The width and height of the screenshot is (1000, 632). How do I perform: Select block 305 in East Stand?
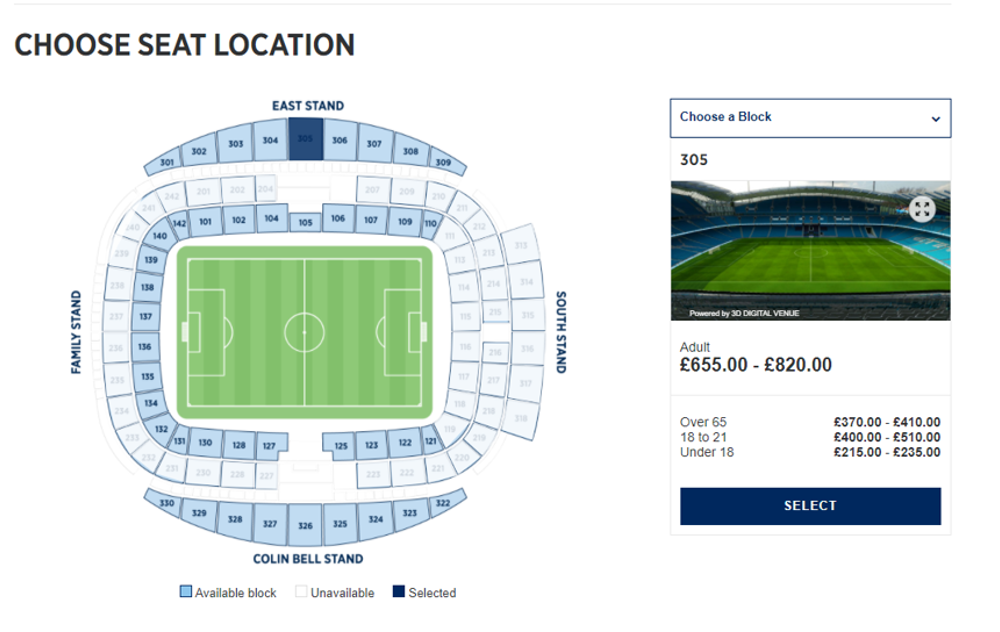(305, 138)
